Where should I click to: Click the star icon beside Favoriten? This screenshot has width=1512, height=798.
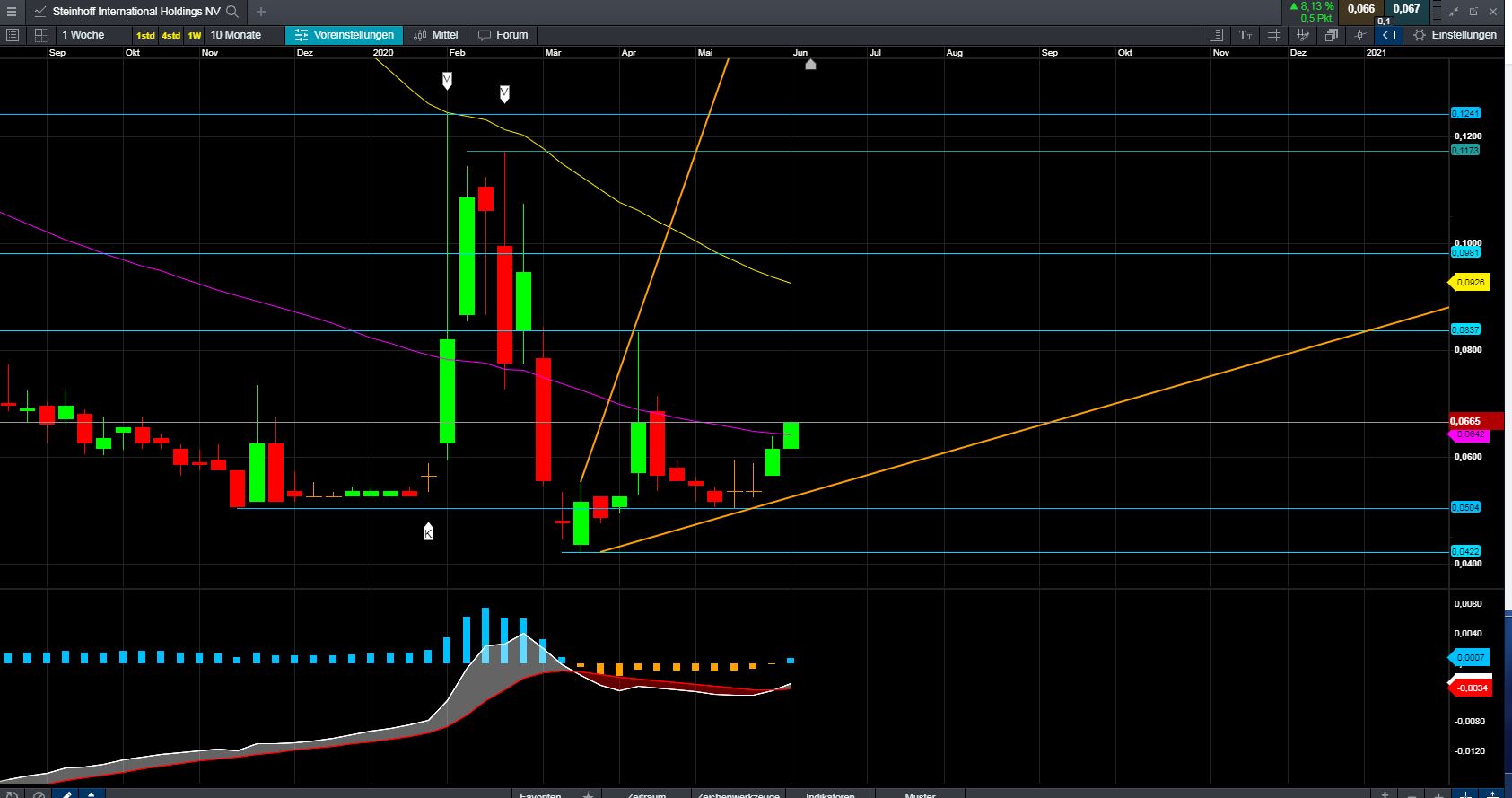588,794
